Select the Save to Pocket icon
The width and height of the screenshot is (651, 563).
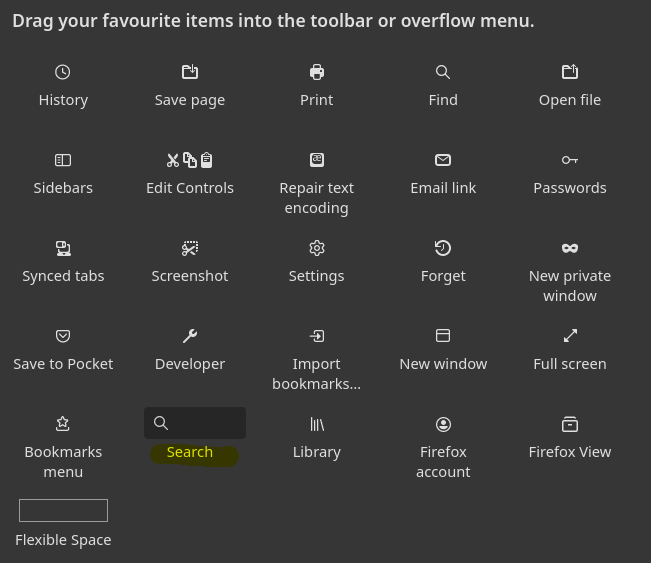coord(63,336)
